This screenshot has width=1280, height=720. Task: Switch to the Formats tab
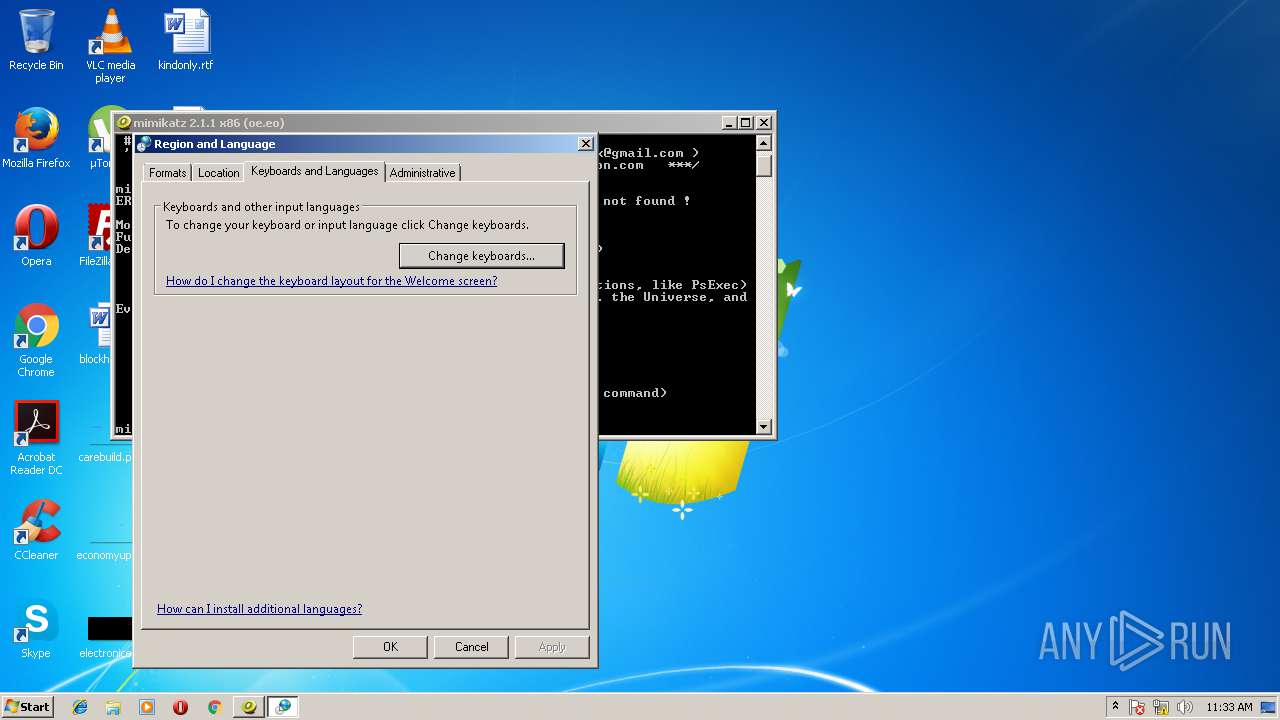click(x=167, y=173)
